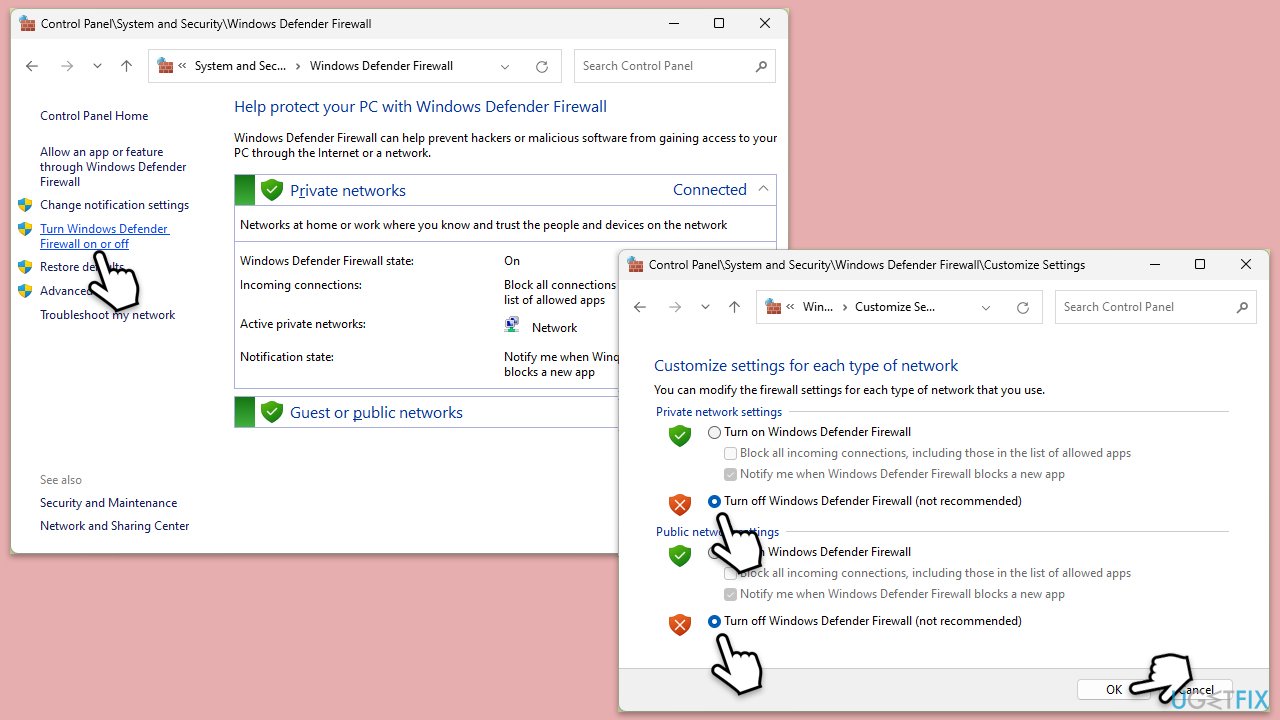Open Turn Windows Defender Firewall on or off link
Viewport: 1280px width, 720px height.
pos(104,236)
